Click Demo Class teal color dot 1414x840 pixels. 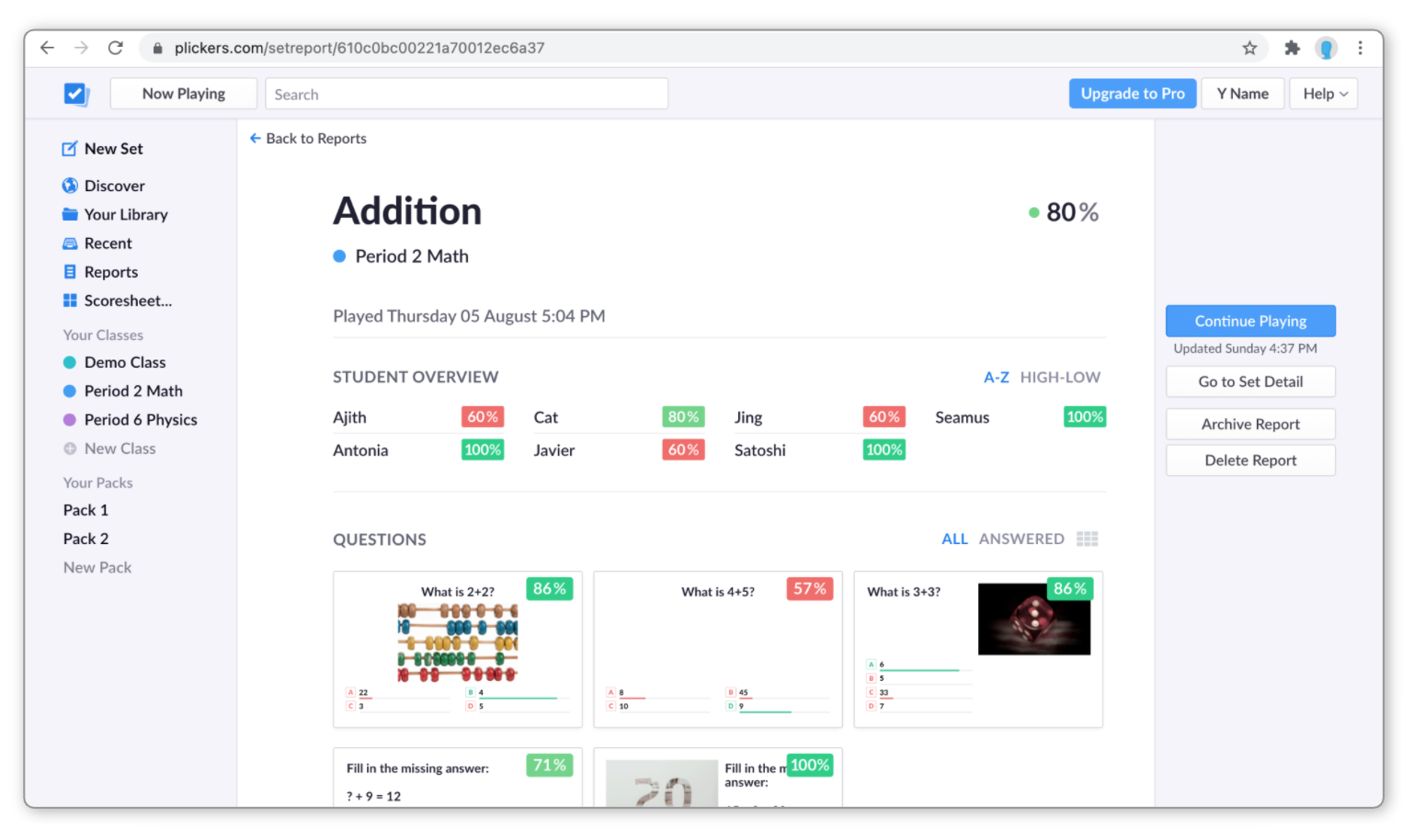tap(70, 362)
